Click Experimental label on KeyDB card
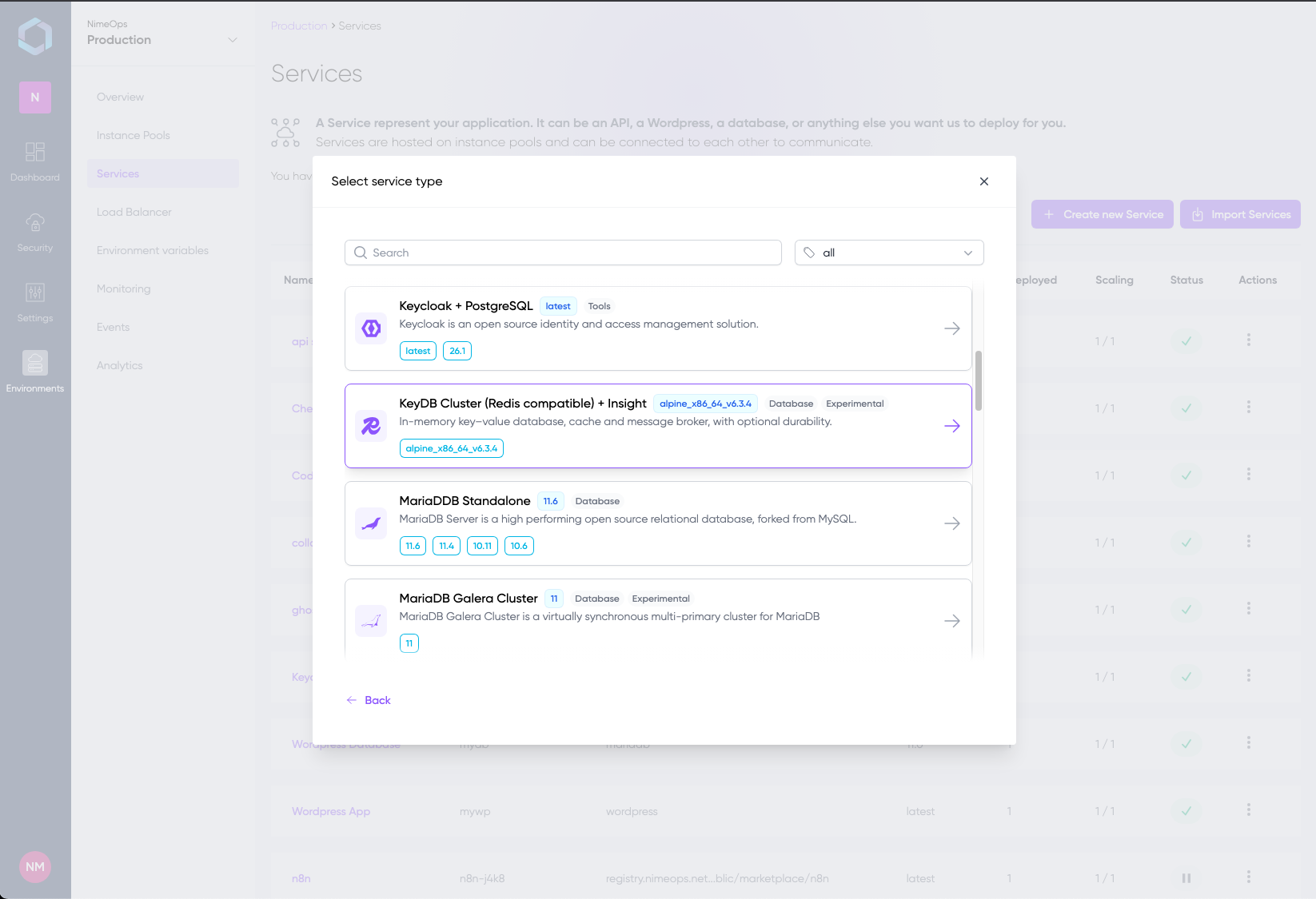The width and height of the screenshot is (1316, 899). (x=855, y=404)
